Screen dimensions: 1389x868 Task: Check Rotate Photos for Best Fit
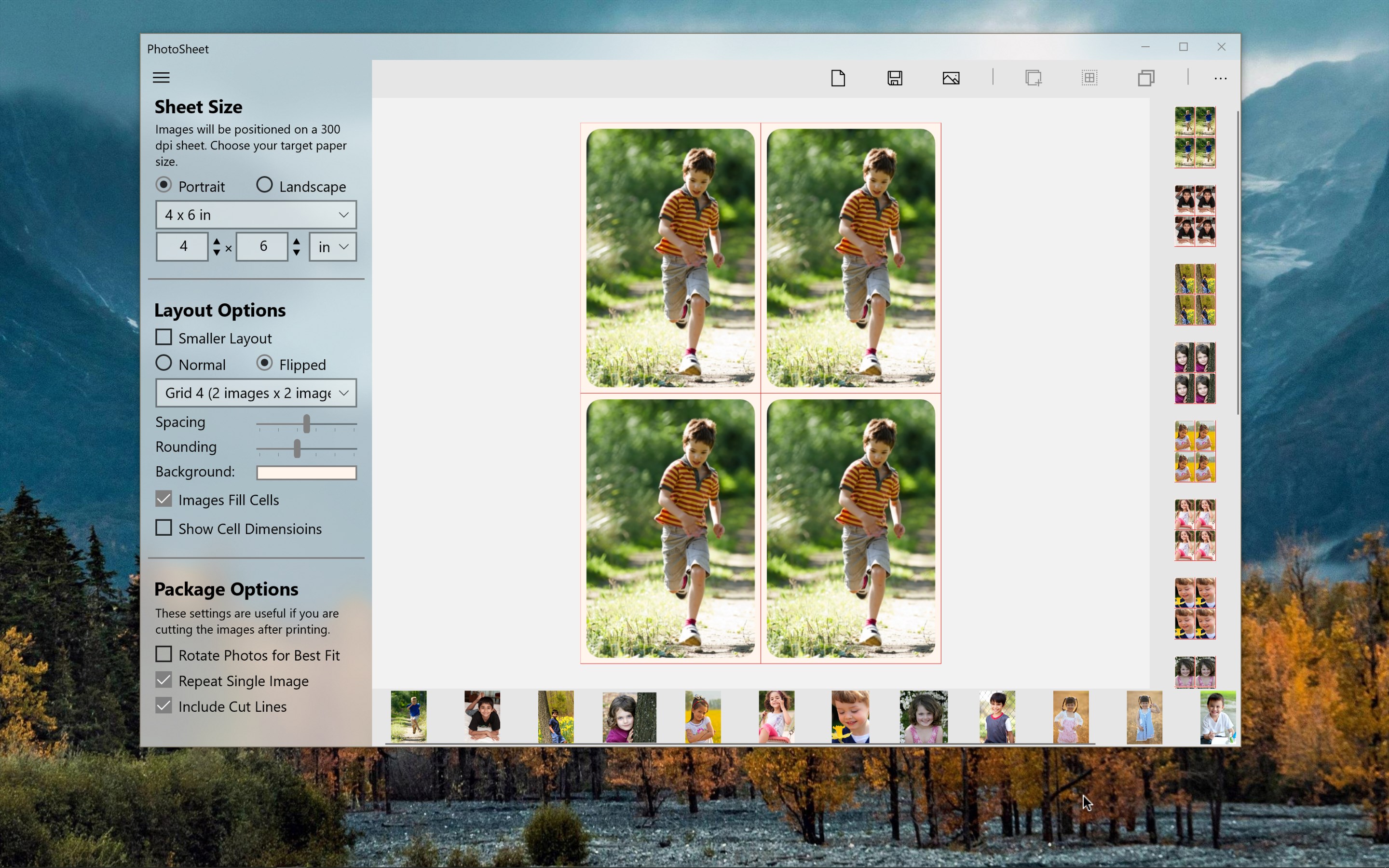163,654
